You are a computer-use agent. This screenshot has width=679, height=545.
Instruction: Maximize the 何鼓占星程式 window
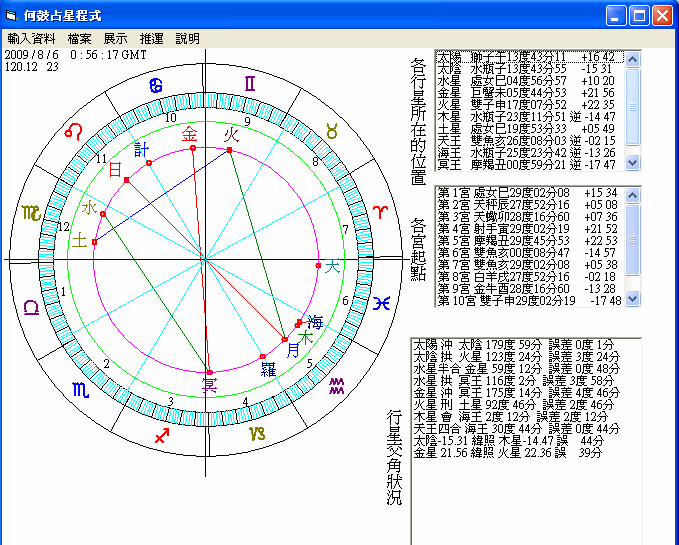(639, 16)
